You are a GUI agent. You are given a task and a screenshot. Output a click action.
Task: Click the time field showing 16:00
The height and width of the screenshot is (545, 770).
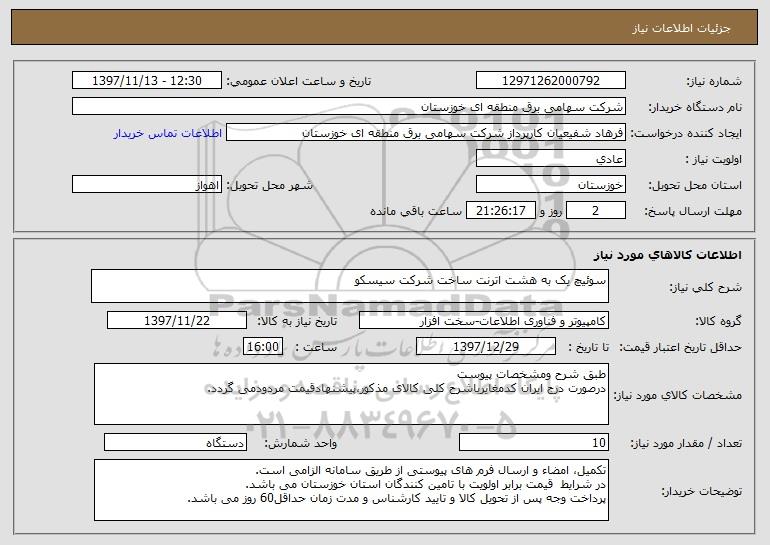pos(263,347)
